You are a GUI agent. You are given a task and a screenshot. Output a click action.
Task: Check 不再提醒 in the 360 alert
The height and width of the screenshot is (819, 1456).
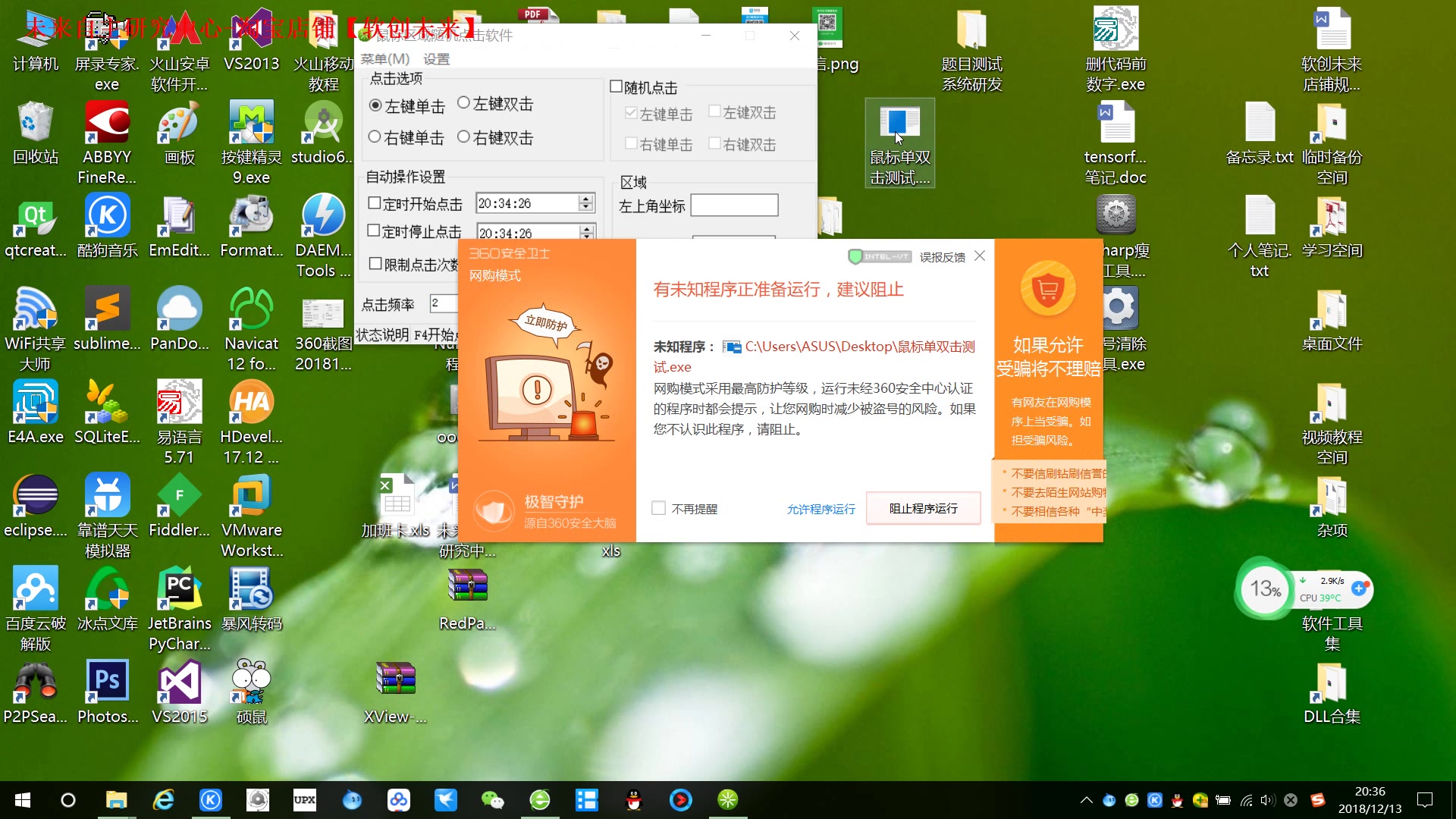pyautogui.click(x=658, y=508)
